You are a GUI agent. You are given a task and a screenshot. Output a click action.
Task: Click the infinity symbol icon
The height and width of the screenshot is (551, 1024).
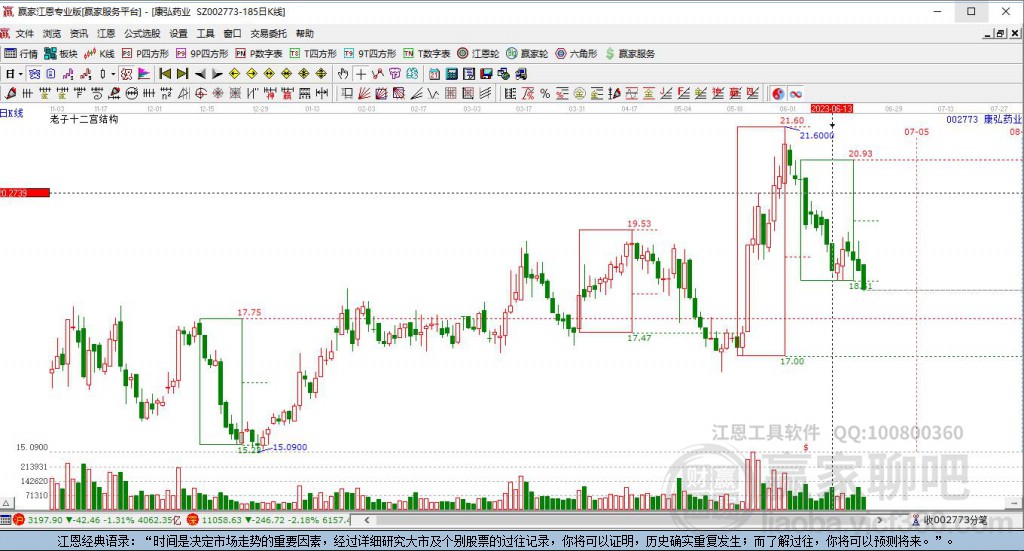[795, 94]
